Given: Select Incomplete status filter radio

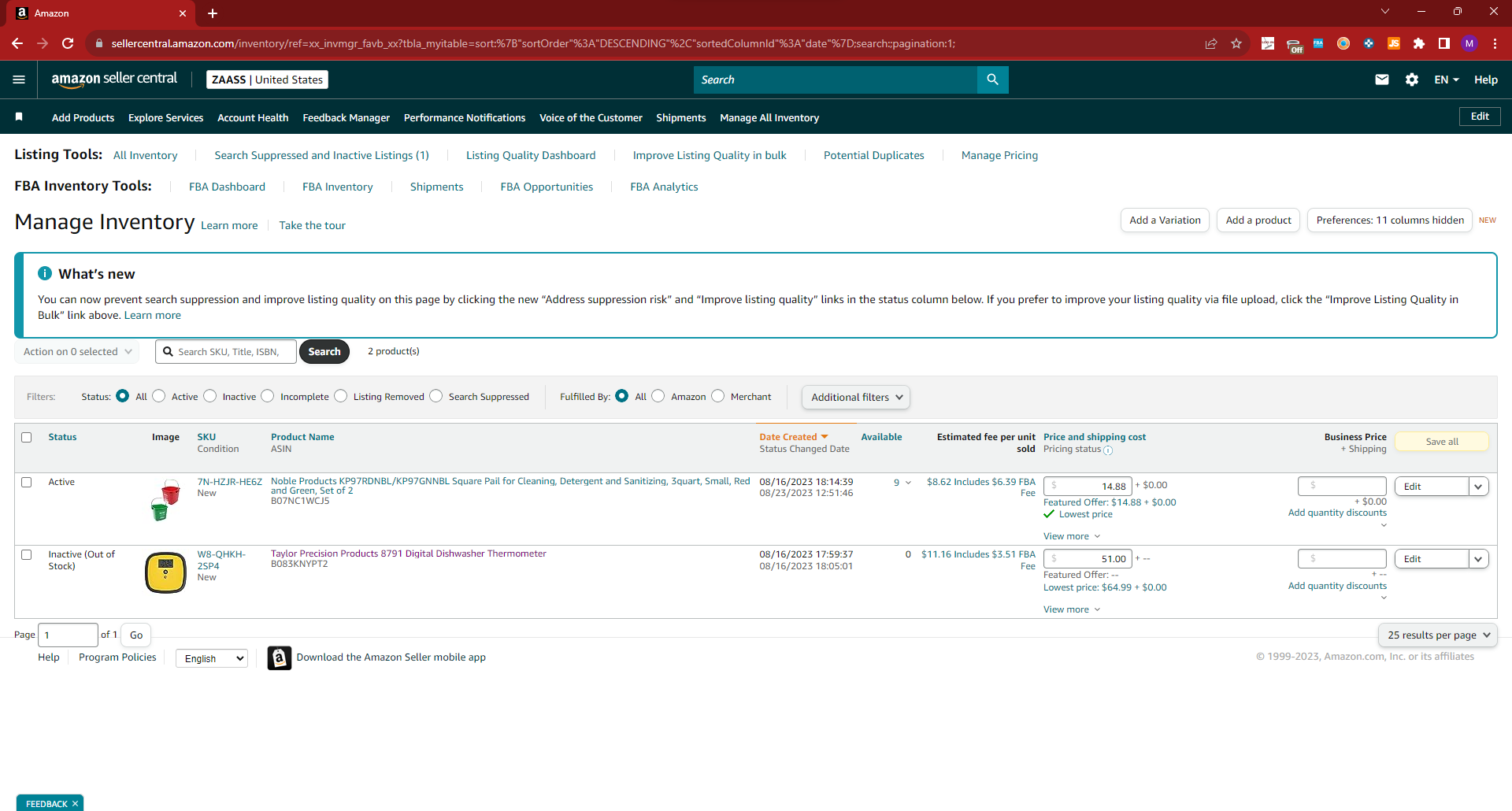Looking at the screenshot, I should [x=268, y=396].
